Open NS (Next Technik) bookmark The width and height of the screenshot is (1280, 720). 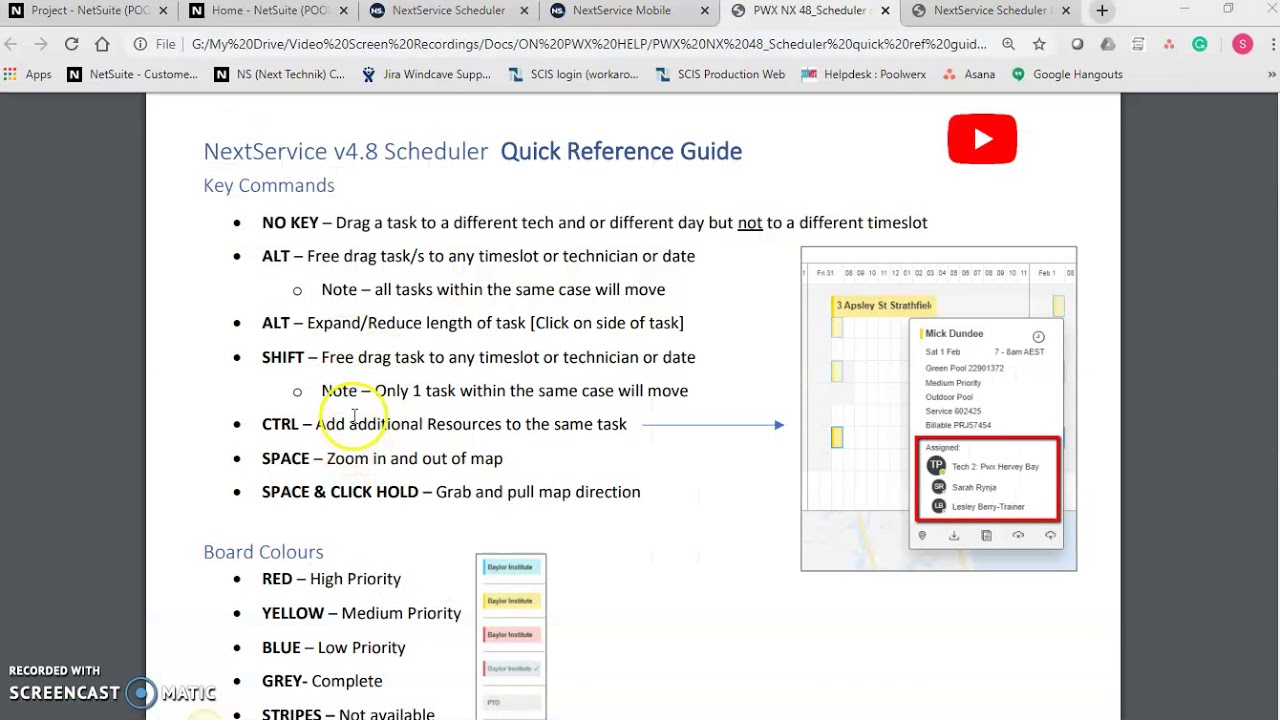[279, 74]
